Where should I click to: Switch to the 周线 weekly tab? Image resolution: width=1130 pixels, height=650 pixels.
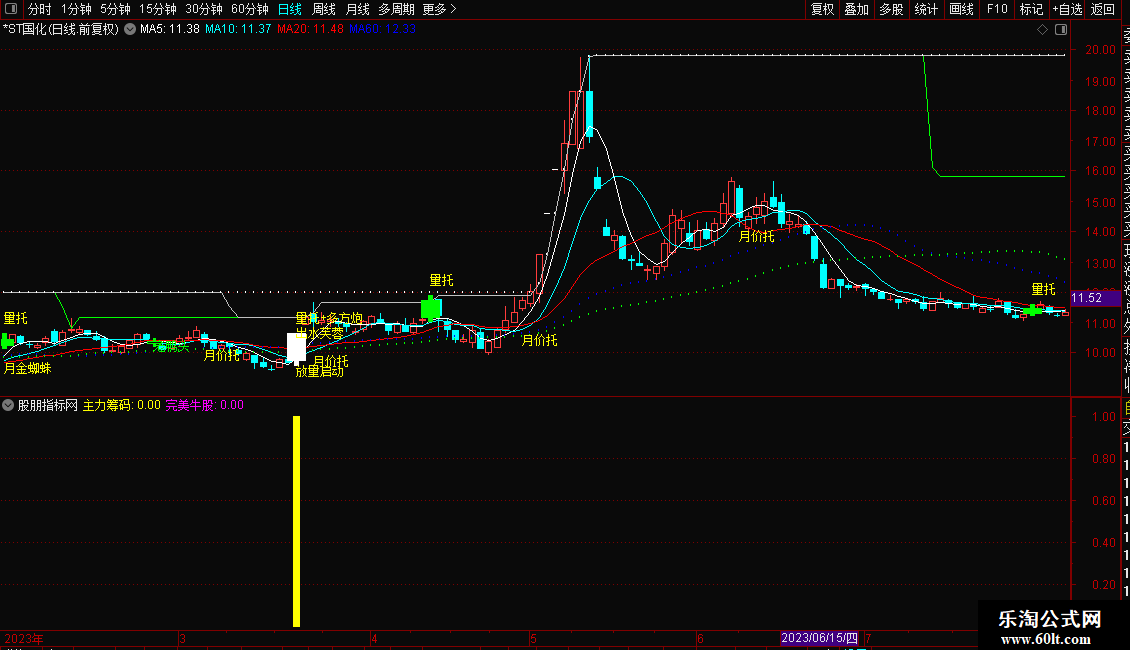click(x=324, y=9)
